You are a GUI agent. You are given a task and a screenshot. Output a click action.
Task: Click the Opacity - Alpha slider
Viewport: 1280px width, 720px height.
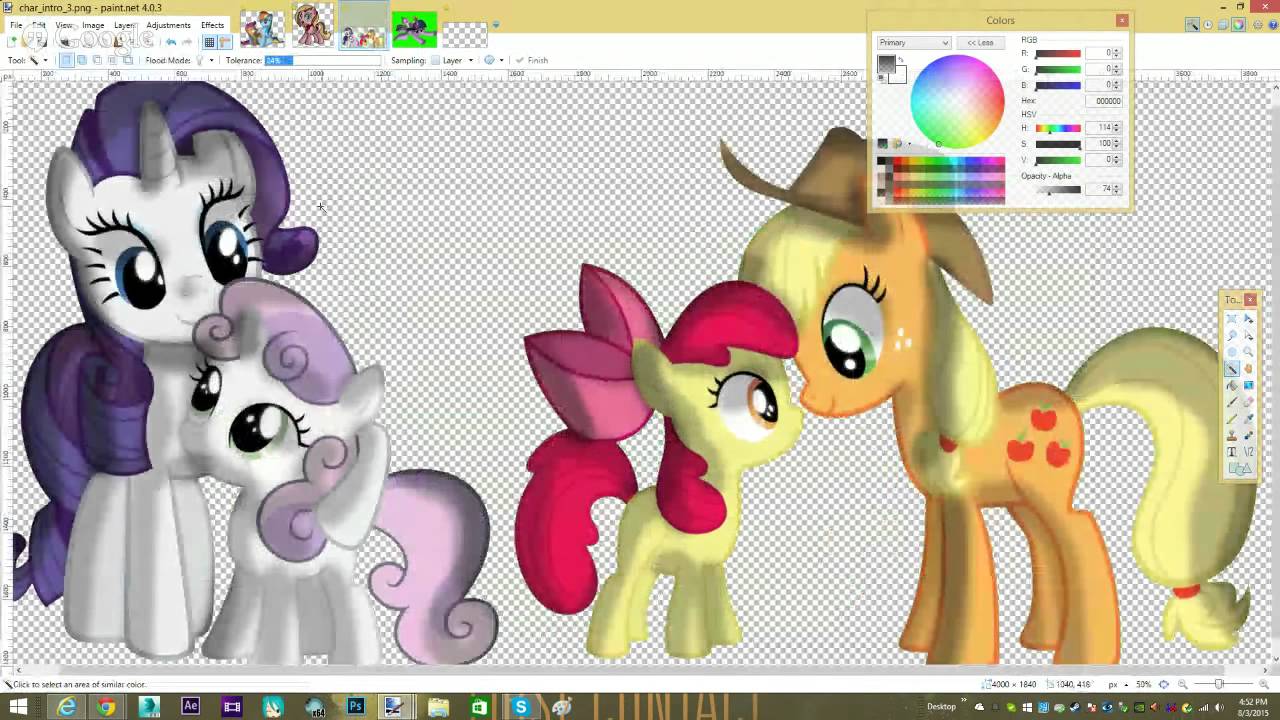click(x=1058, y=189)
